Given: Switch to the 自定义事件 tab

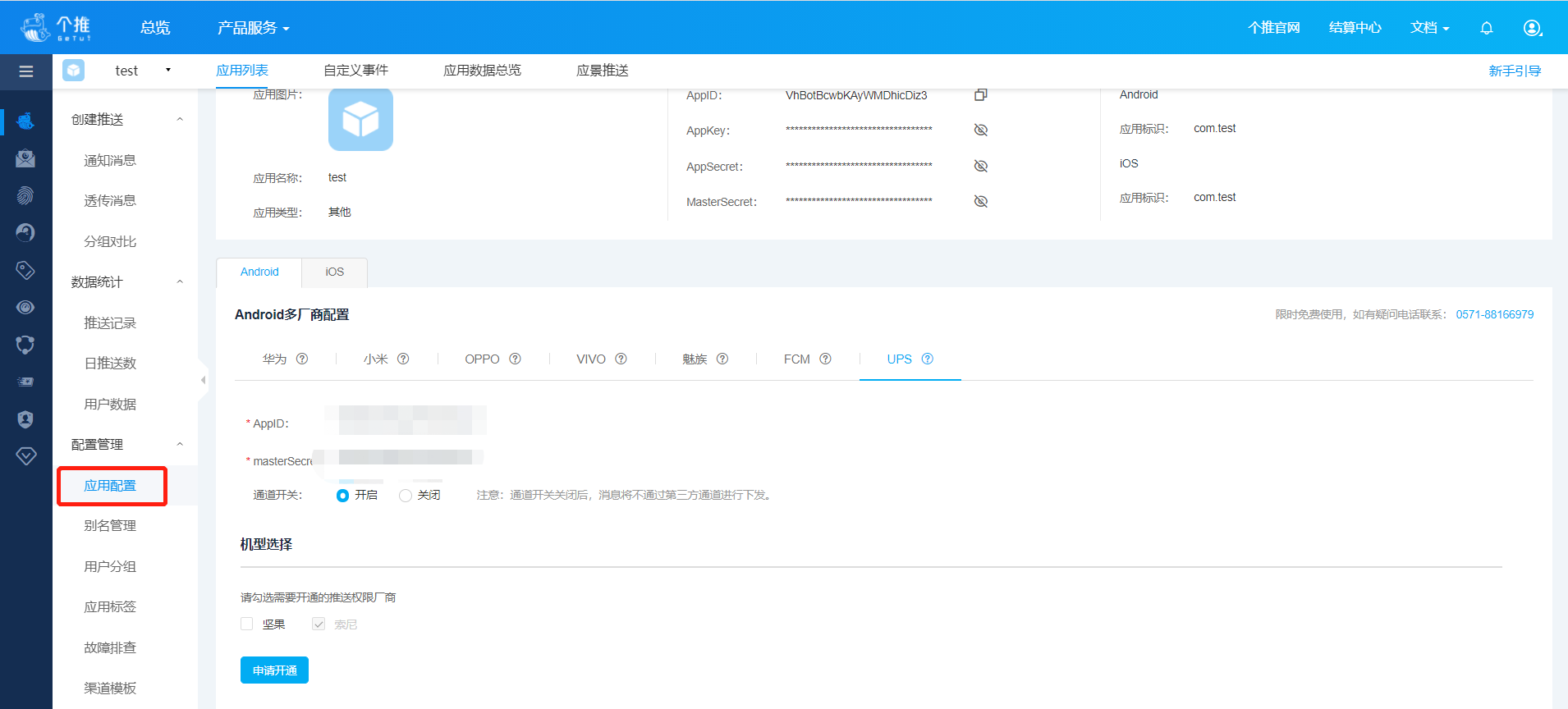Looking at the screenshot, I should click(355, 71).
